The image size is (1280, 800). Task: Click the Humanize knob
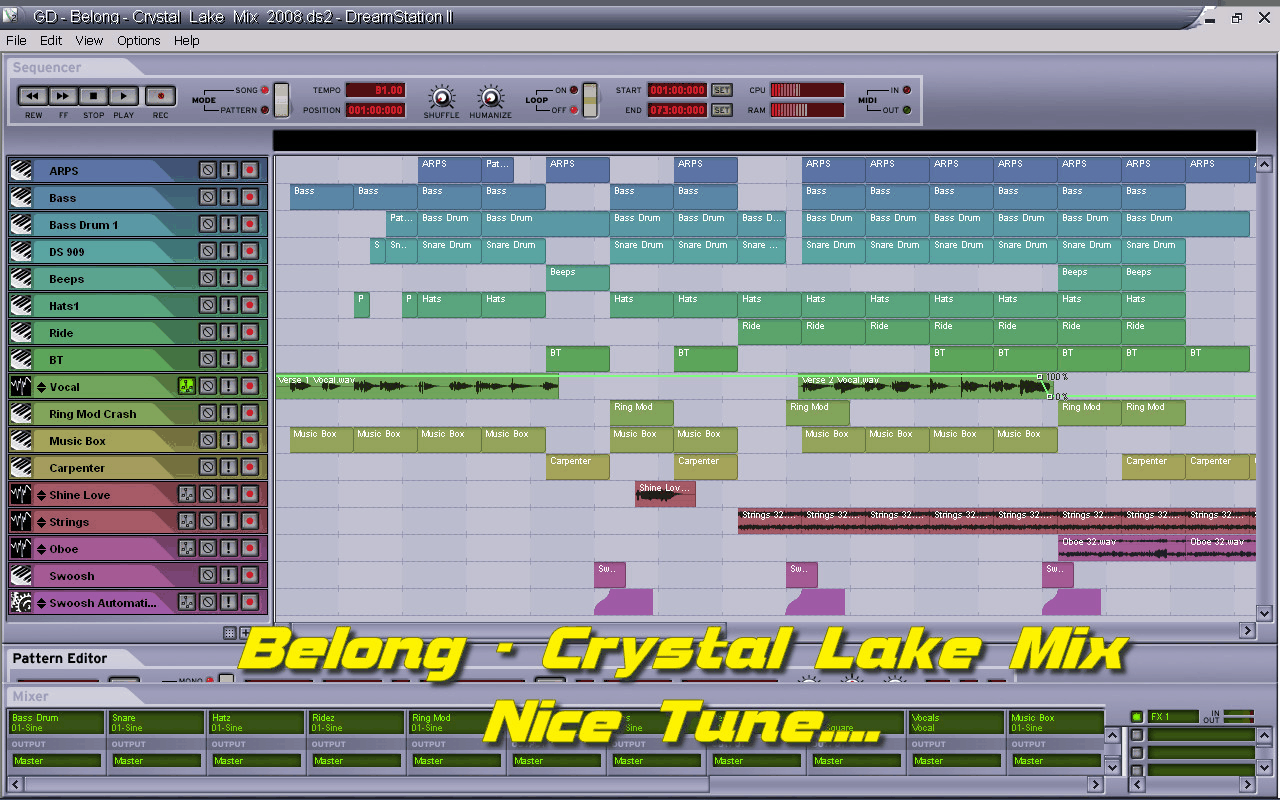pyautogui.click(x=490, y=97)
